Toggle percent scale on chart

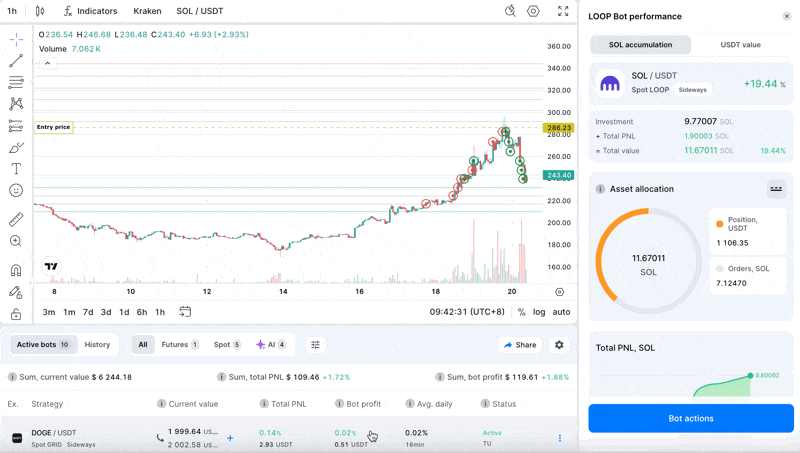[521, 312]
